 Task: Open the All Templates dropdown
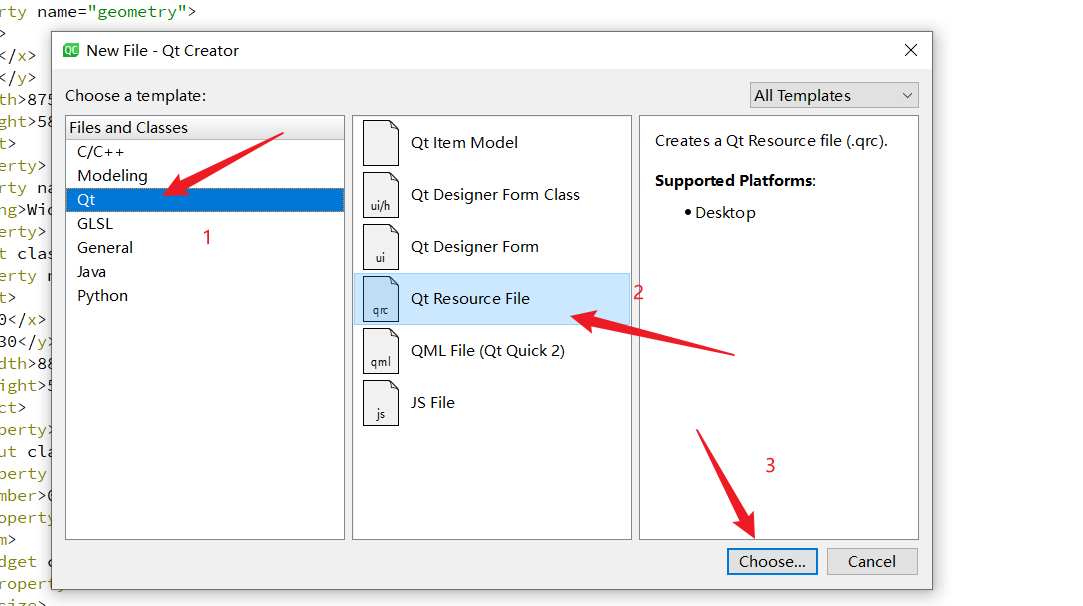[834, 95]
